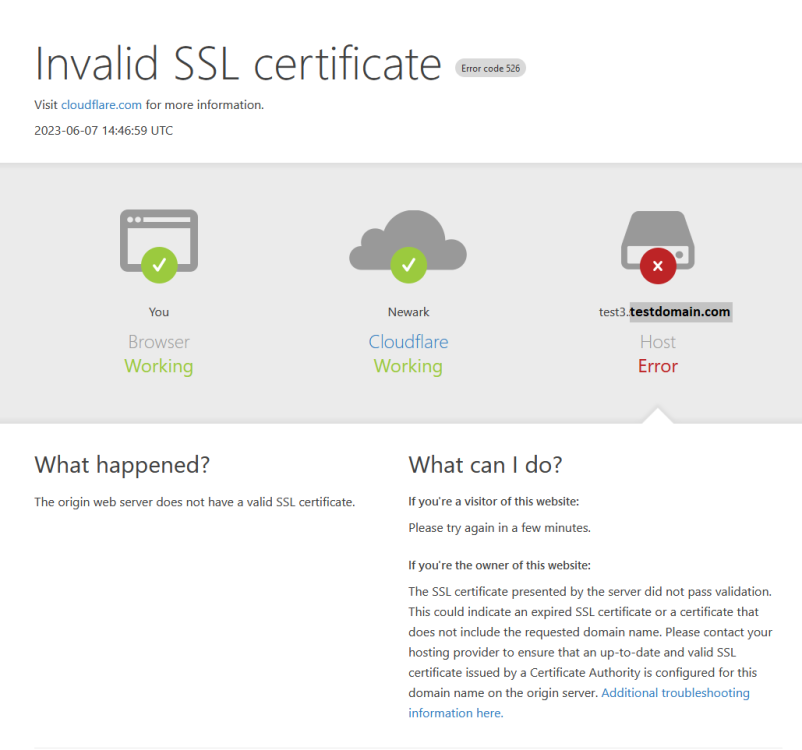Click the host server drive icon
The width and height of the screenshot is (802, 750).
pos(658,238)
